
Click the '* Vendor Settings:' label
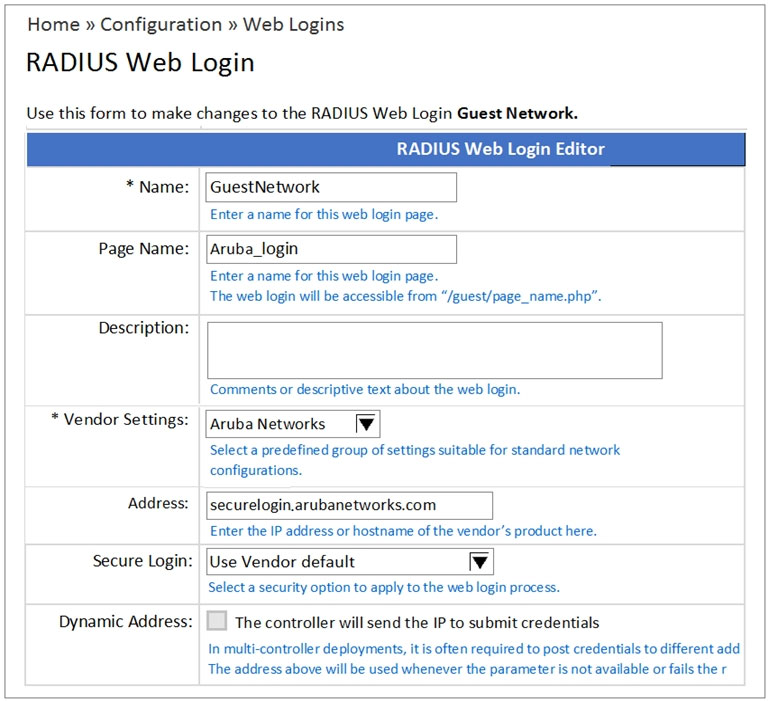click(x=120, y=419)
